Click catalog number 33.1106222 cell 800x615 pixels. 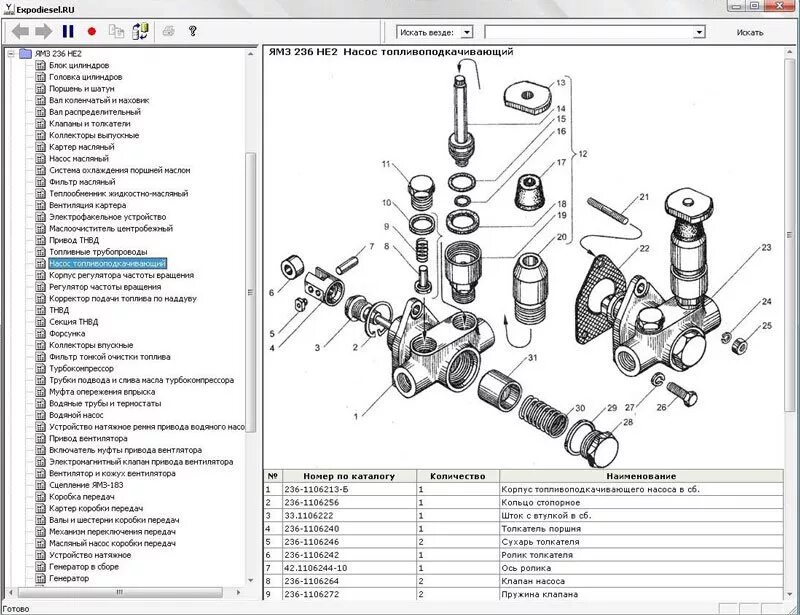pos(349,515)
